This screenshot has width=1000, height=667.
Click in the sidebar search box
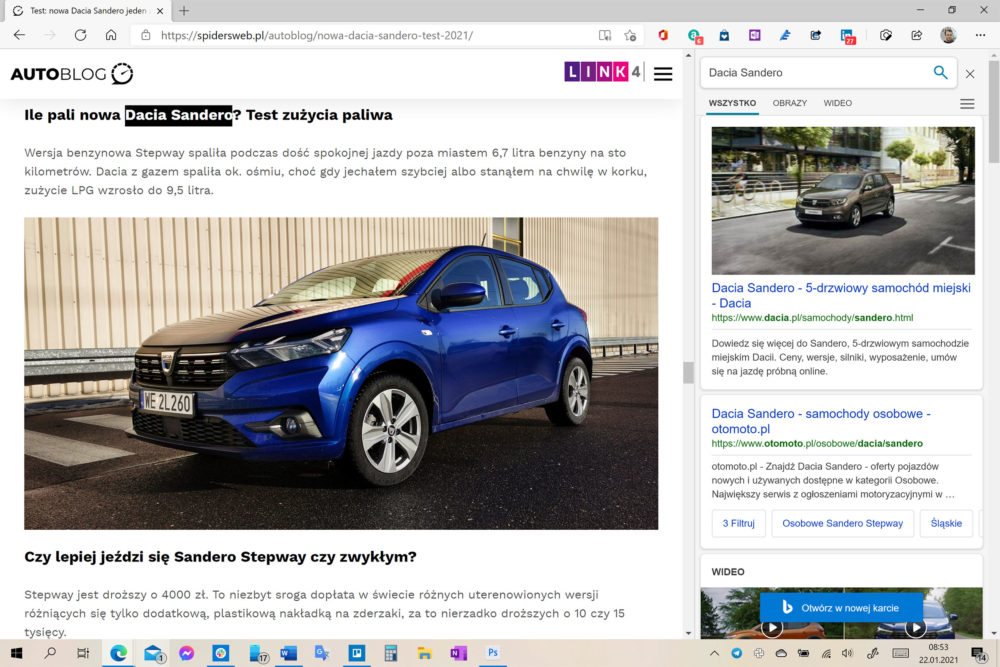click(816, 73)
